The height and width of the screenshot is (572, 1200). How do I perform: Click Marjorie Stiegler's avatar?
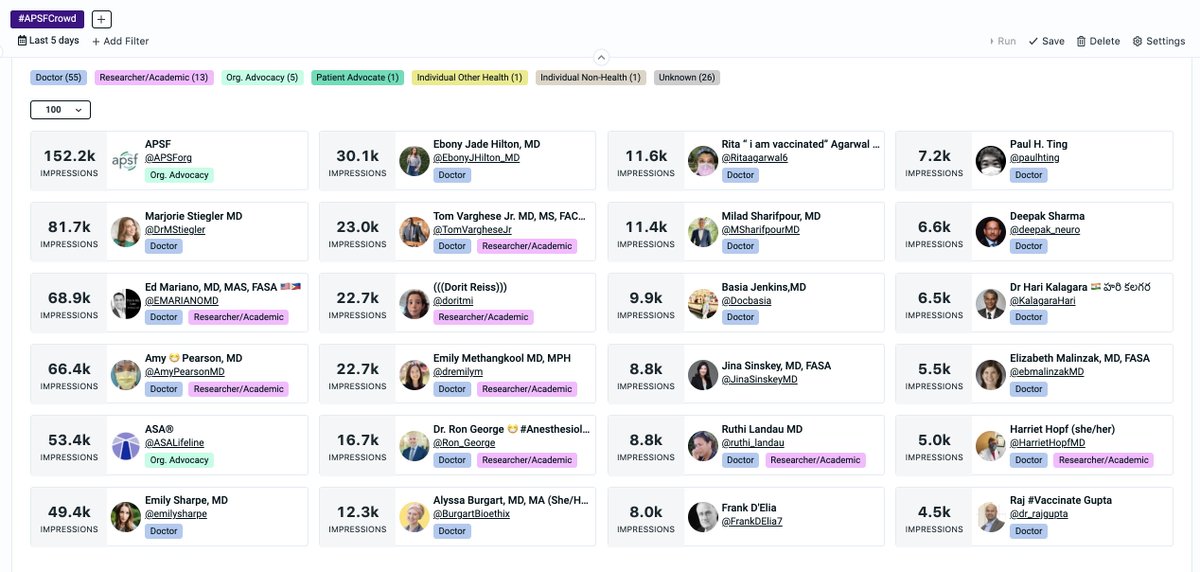point(125,232)
